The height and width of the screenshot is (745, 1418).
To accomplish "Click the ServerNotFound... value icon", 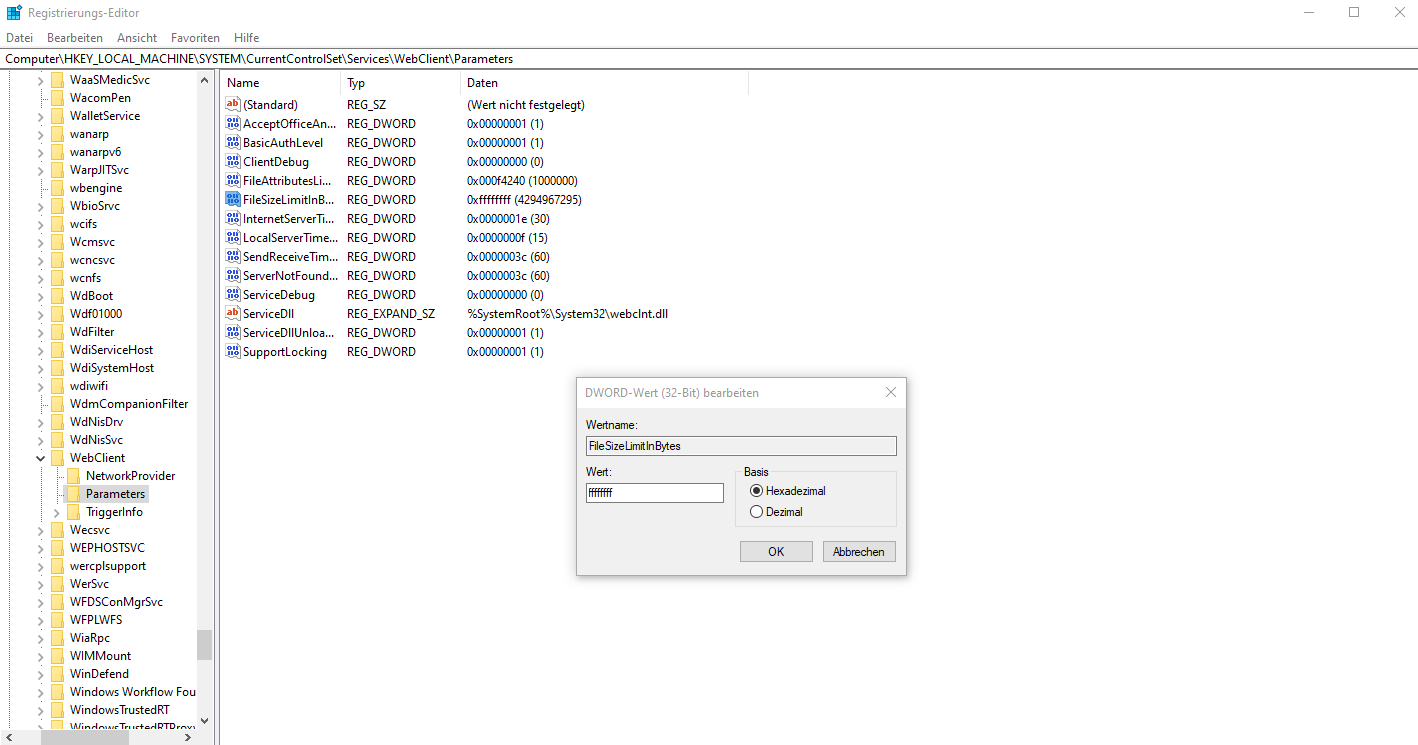I will coord(233,275).
